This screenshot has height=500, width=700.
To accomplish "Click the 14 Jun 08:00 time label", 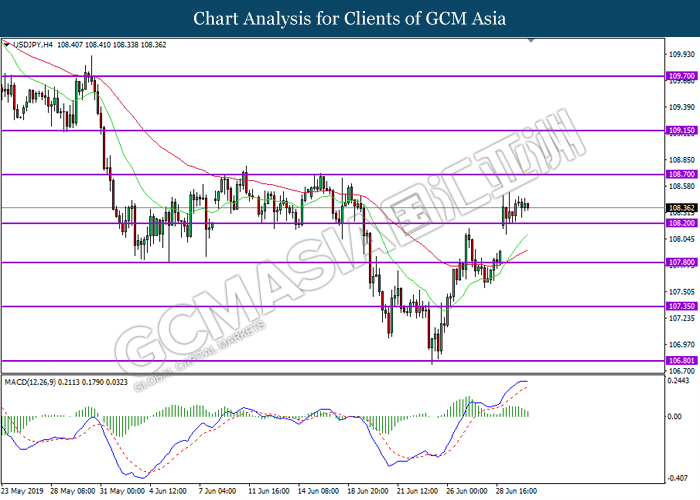I will click(319, 491).
